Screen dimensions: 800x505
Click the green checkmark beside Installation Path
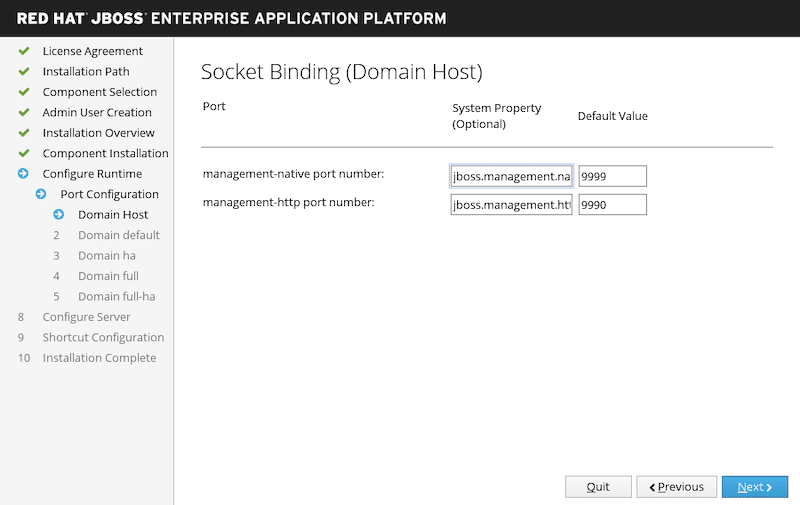[x=23, y=71]
